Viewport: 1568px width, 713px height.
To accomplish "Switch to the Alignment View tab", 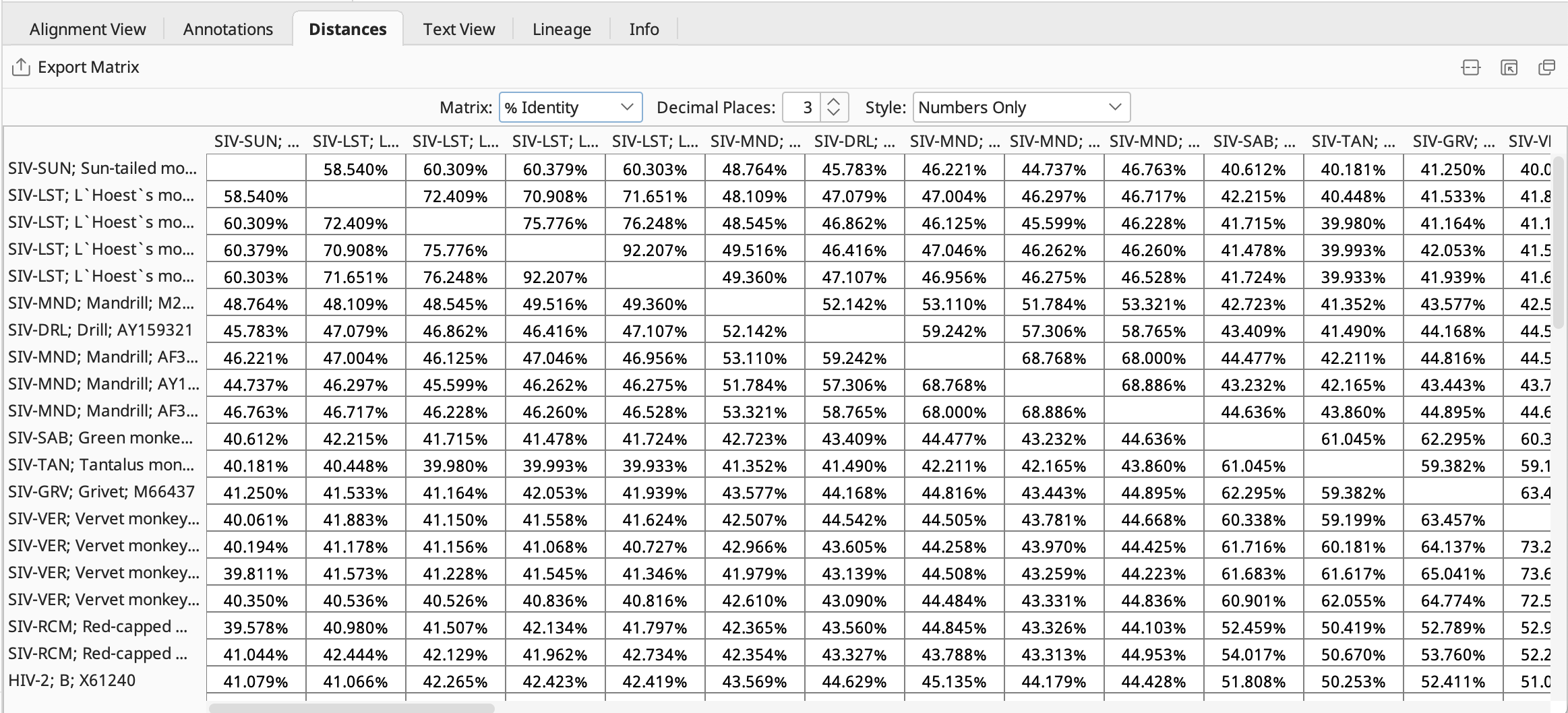I will 88,29.
